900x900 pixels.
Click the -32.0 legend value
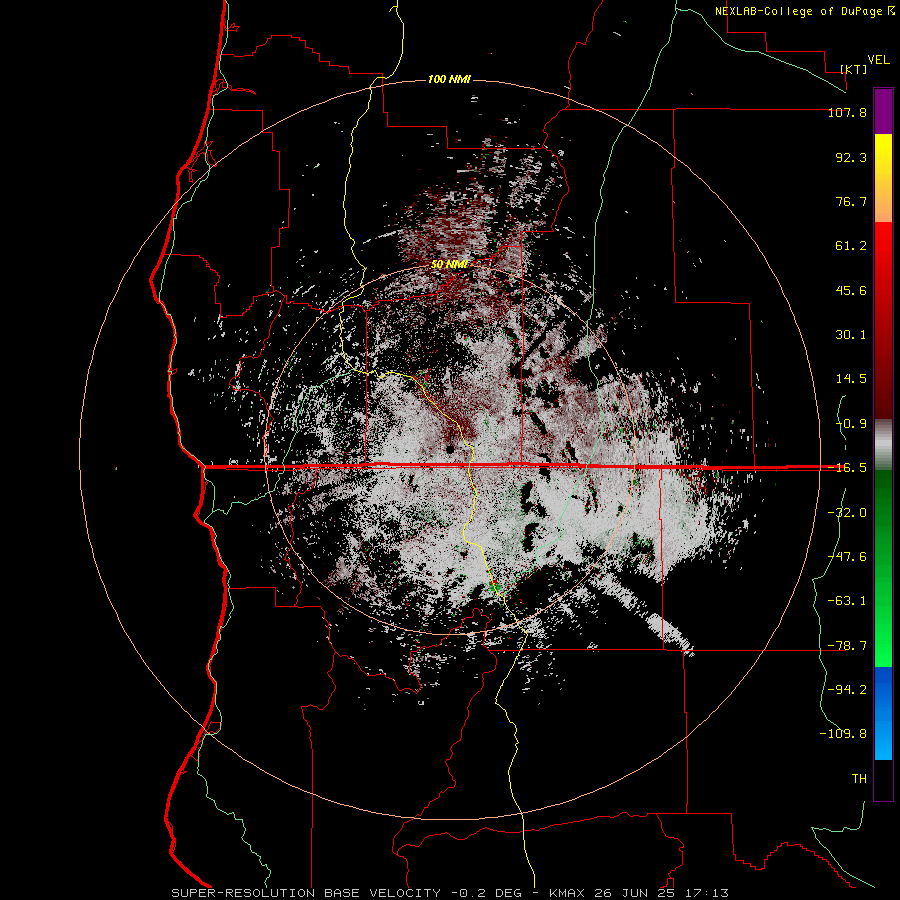pos(847,513)
